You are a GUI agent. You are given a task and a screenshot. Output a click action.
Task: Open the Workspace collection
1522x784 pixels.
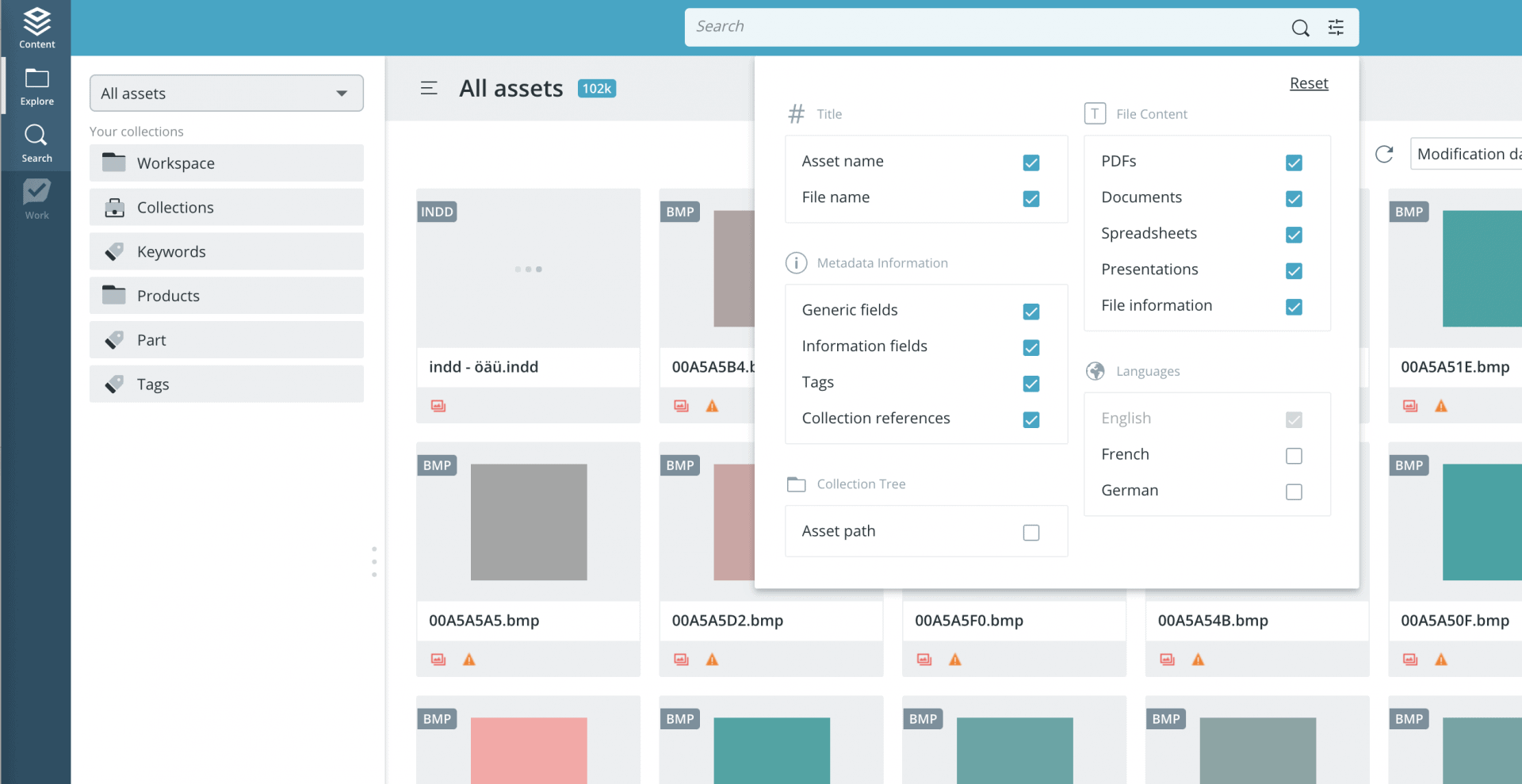[x=226, y=163]
